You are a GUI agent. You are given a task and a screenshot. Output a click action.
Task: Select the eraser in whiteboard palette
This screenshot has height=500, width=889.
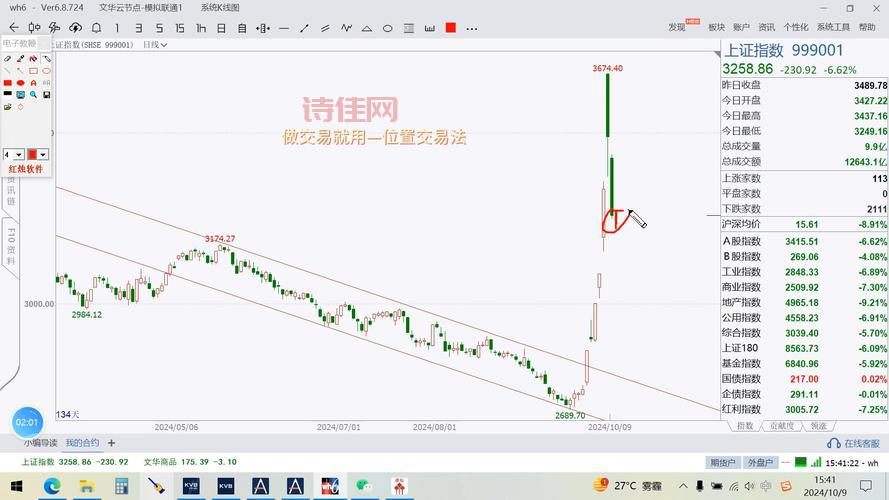(x=7, y=58)
